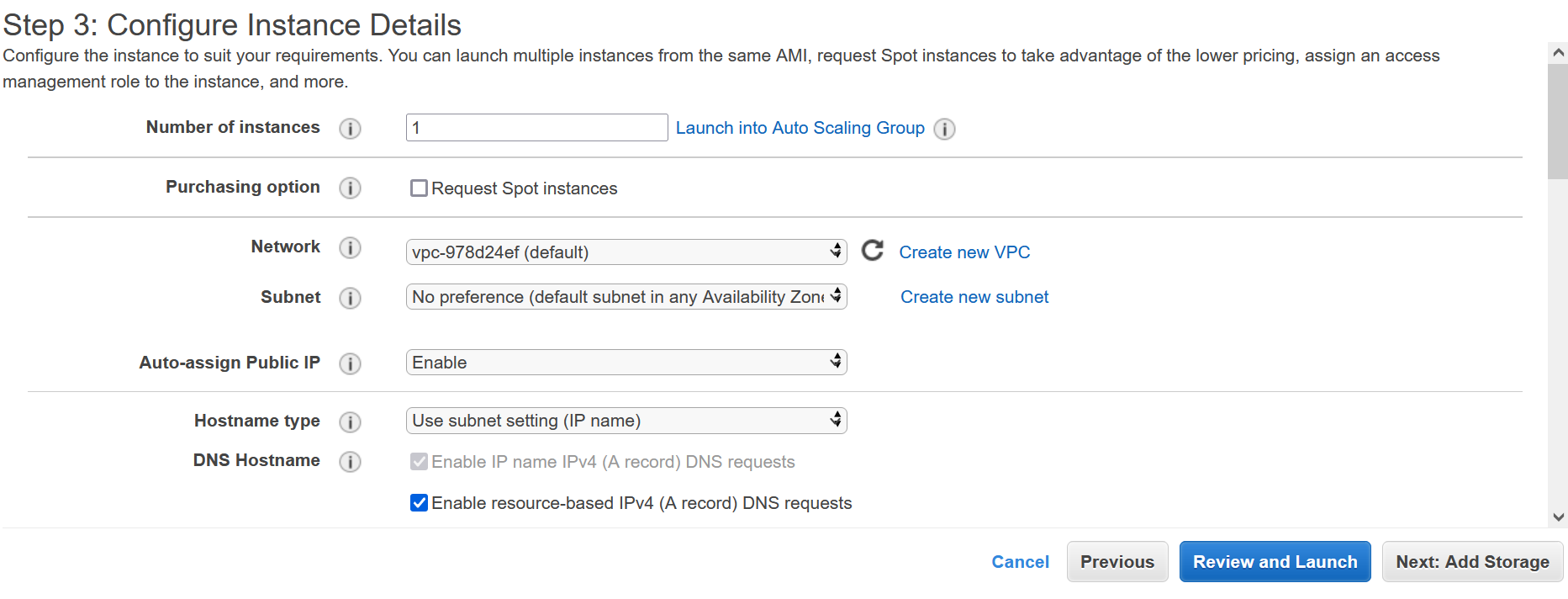Click info icon next to Purchasing option
This screenshot has width=1568, height=599.
tap(350, 188)
